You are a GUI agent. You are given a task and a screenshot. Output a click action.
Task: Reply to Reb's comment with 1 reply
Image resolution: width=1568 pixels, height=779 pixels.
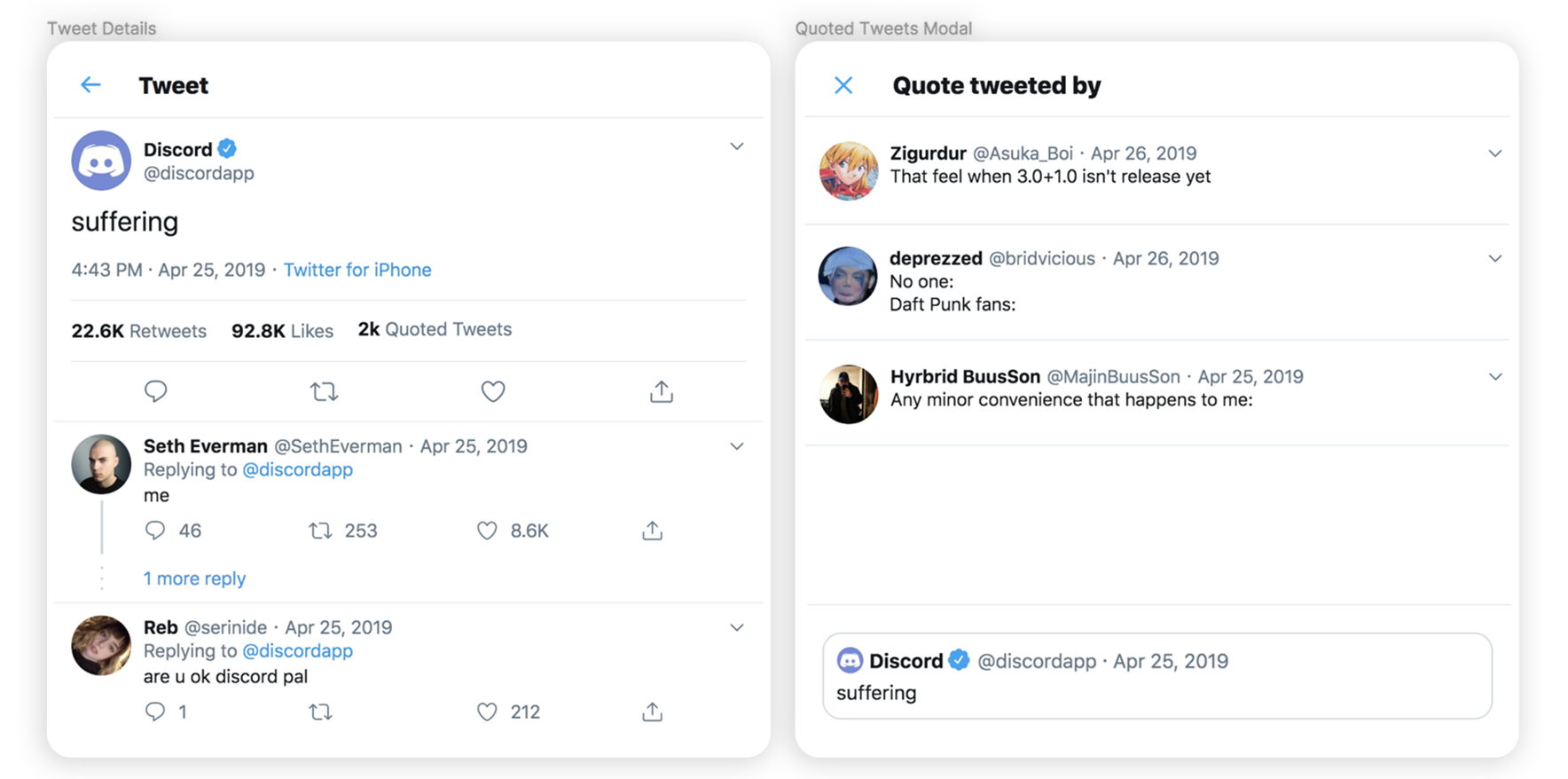[x=155, y=712]
